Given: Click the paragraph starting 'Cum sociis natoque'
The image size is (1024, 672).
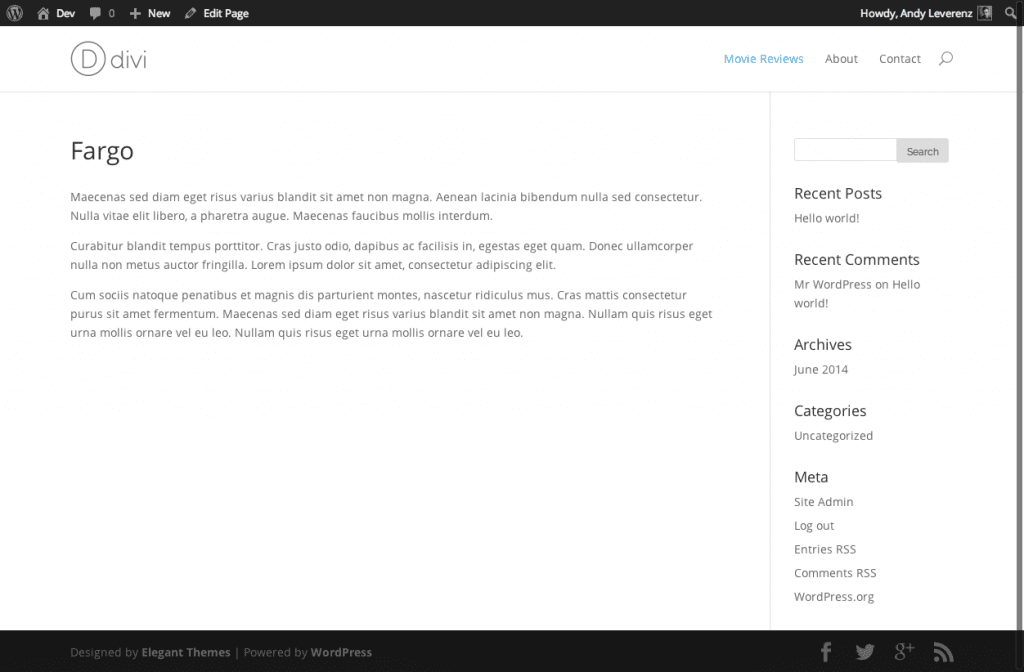Looking at the screenshot, I should 391,313.
